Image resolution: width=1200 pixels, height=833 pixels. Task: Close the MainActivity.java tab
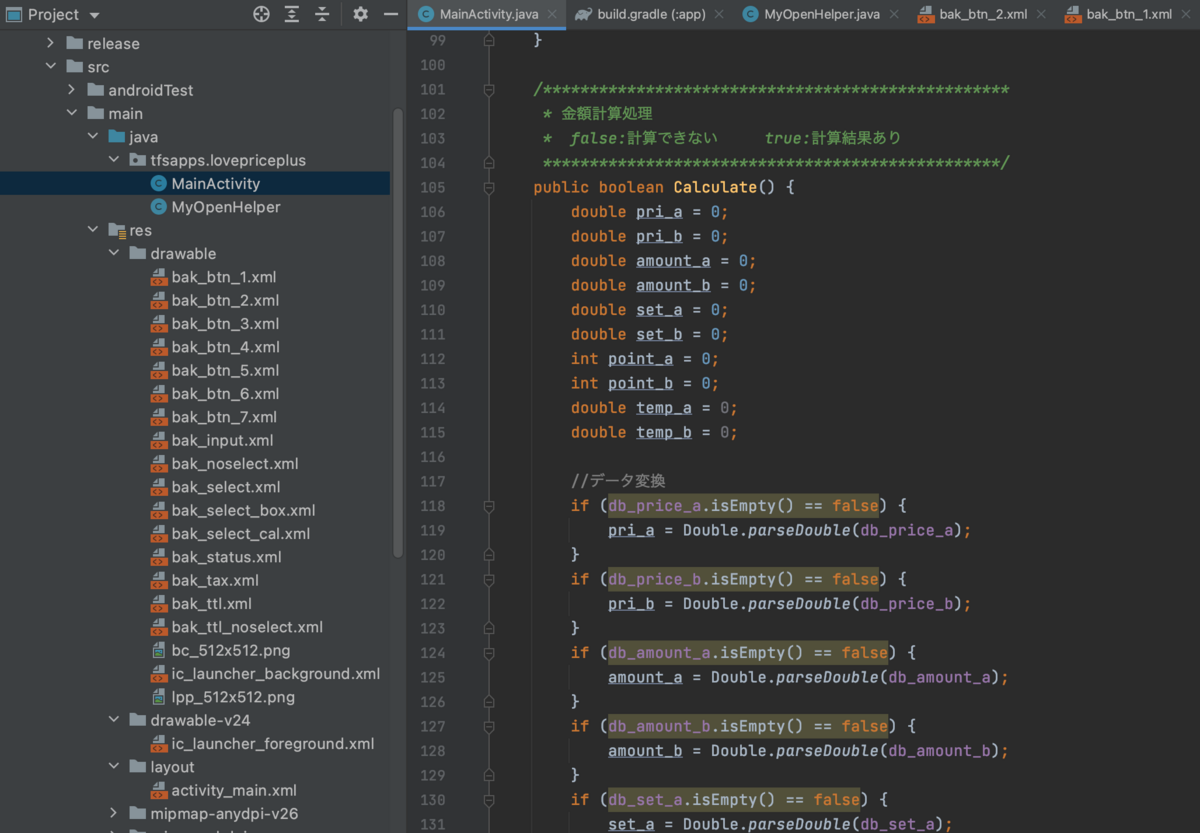pos(551,15)
